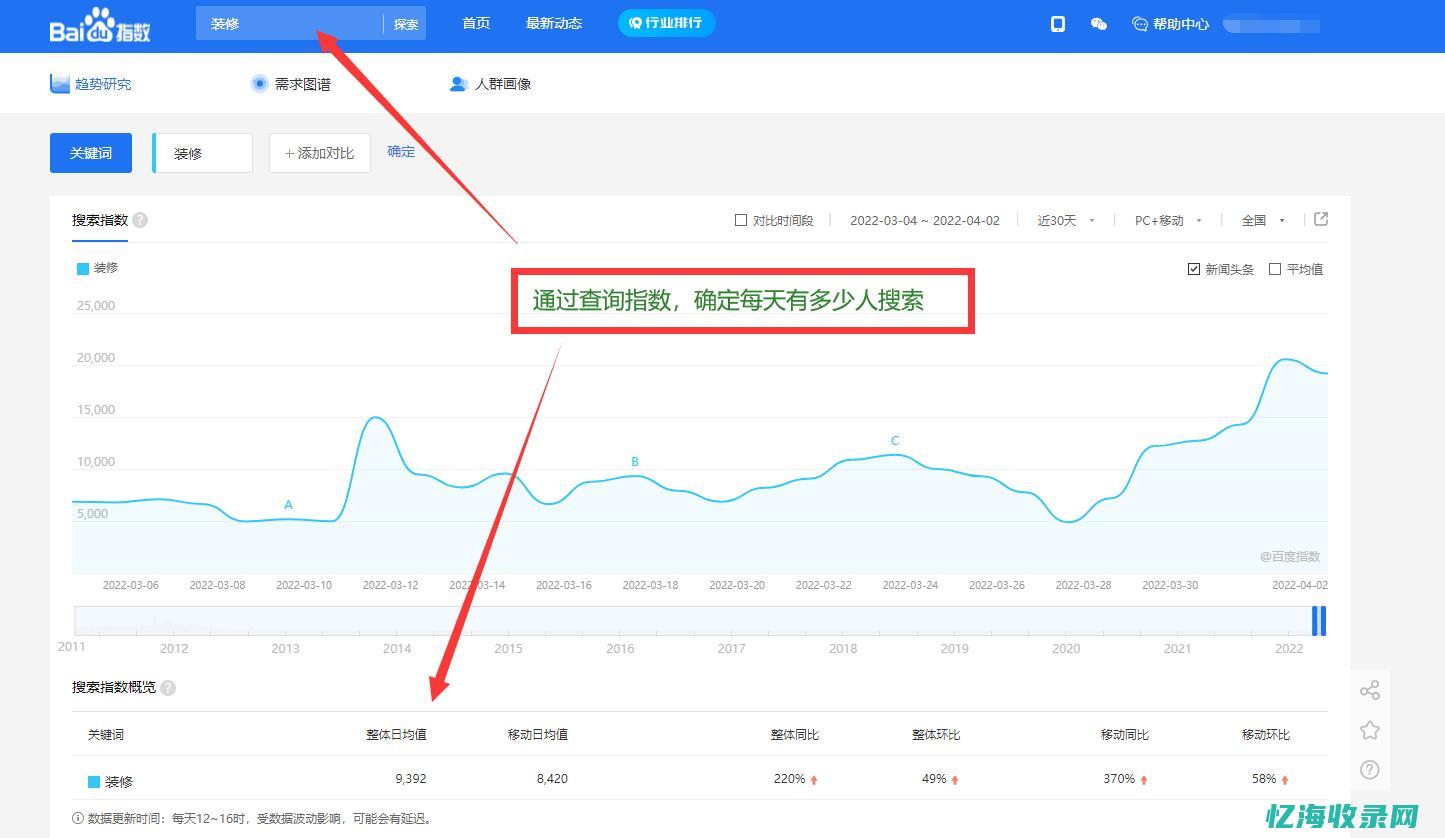The image size is (1445, 838).
Task: Click the export chart icon
Action: [1321, 219]
